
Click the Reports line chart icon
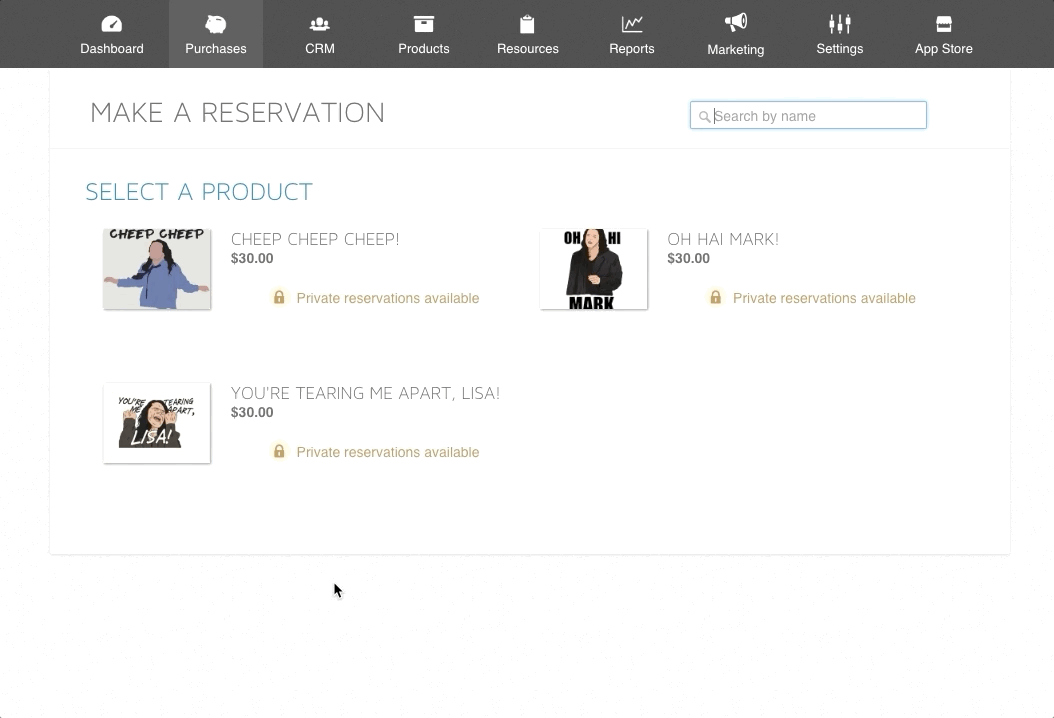[632, 24]
